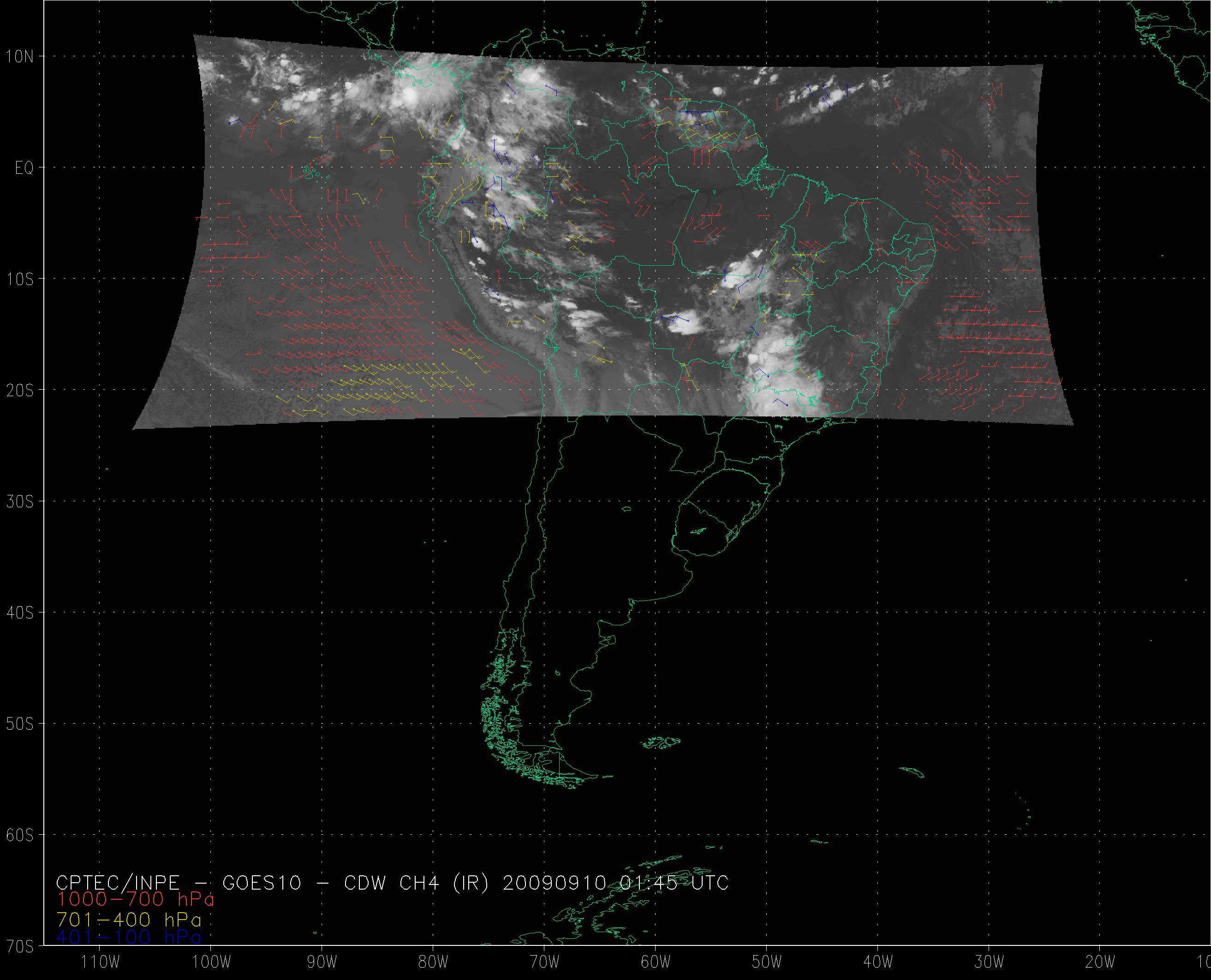Click the 110W longitude label
The image size is (1211, 980).
tap(101, 962)
